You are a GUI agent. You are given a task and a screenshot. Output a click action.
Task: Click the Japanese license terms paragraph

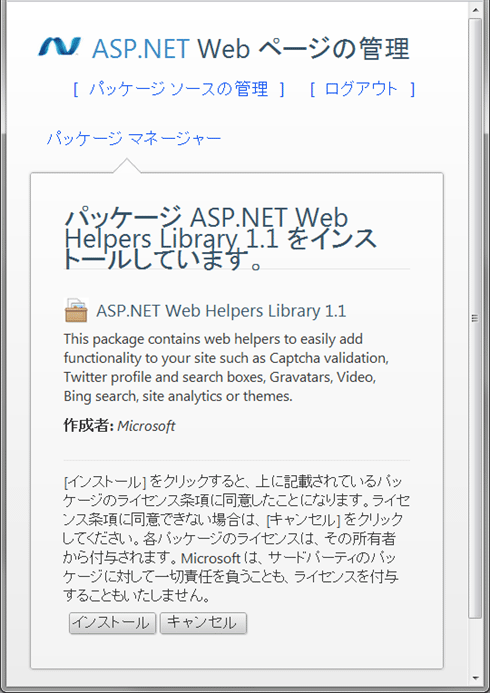tap(236, 539)
